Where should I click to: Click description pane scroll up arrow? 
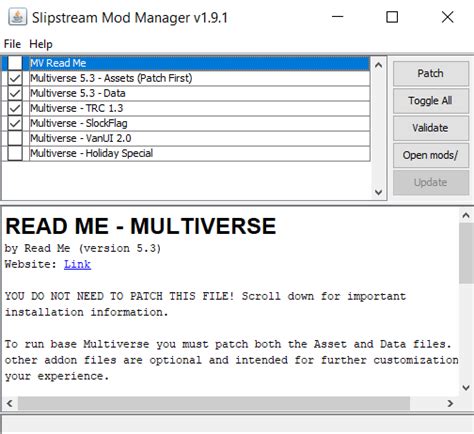[466, 215]
